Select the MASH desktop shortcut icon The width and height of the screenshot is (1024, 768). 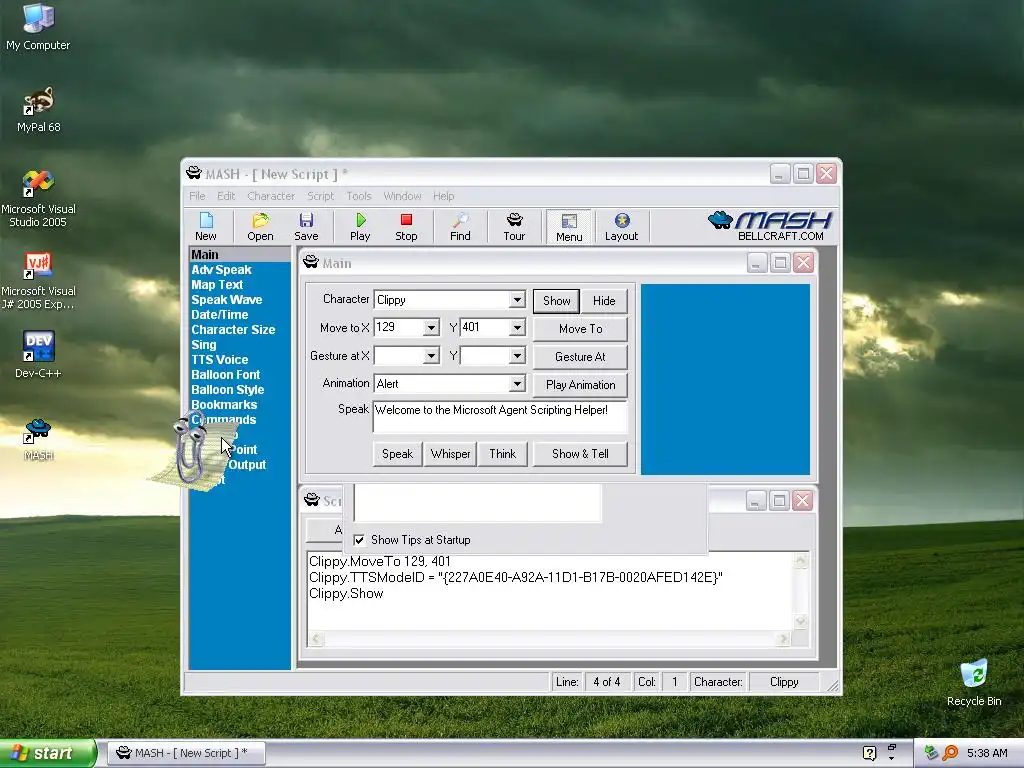click(x=38, y=439)
